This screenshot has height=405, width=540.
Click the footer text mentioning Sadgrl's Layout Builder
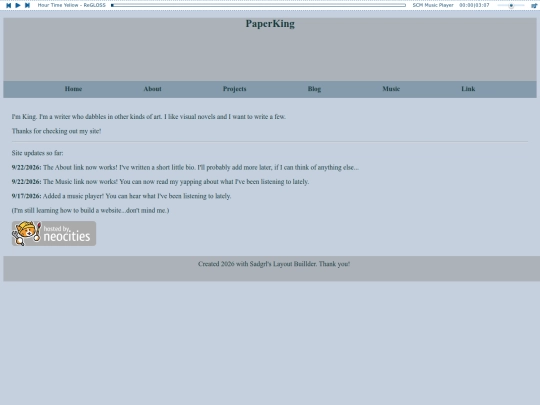pyautogui.click(x=274, y=264)
